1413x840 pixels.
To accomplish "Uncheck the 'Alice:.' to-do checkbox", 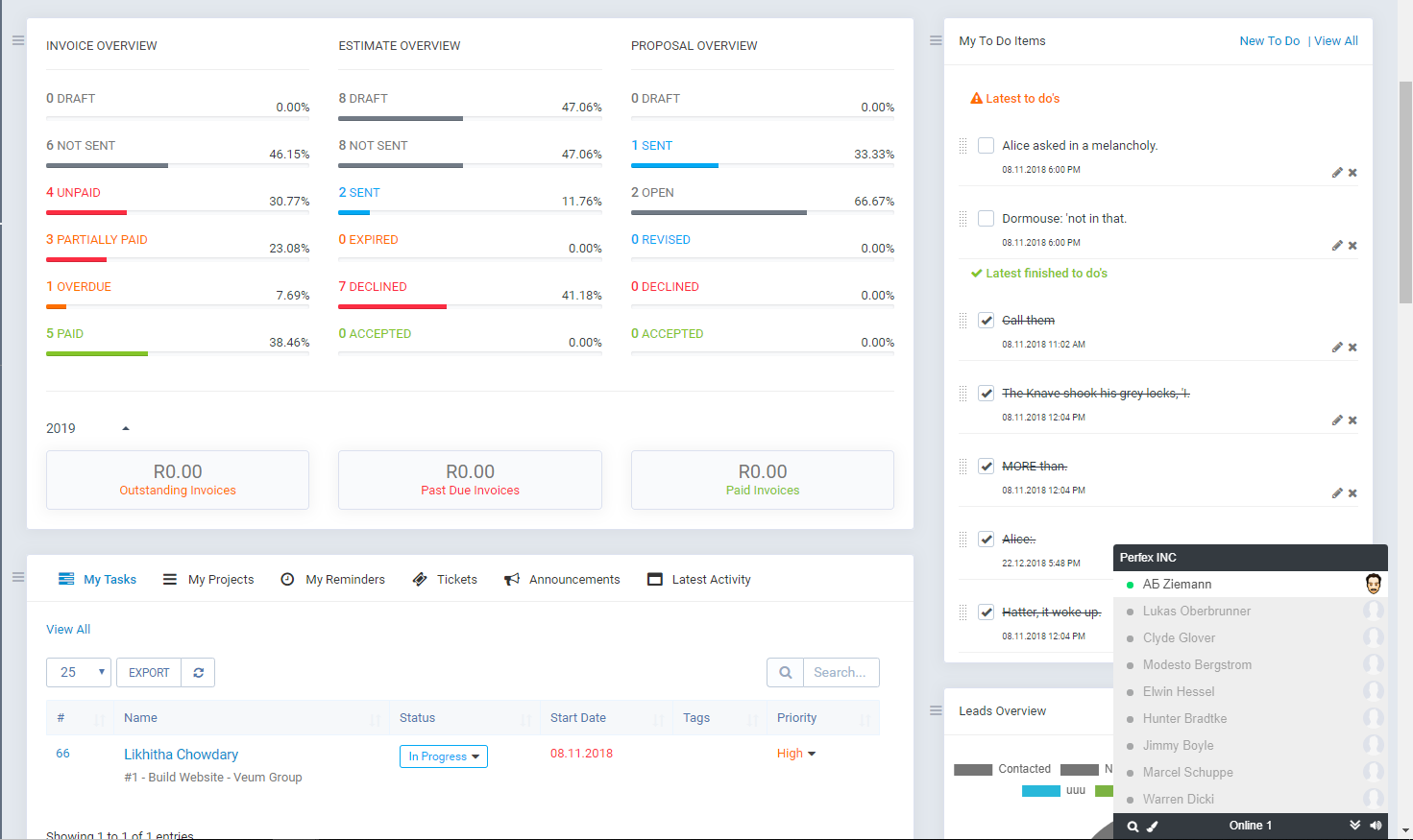I will pos(986,539).
